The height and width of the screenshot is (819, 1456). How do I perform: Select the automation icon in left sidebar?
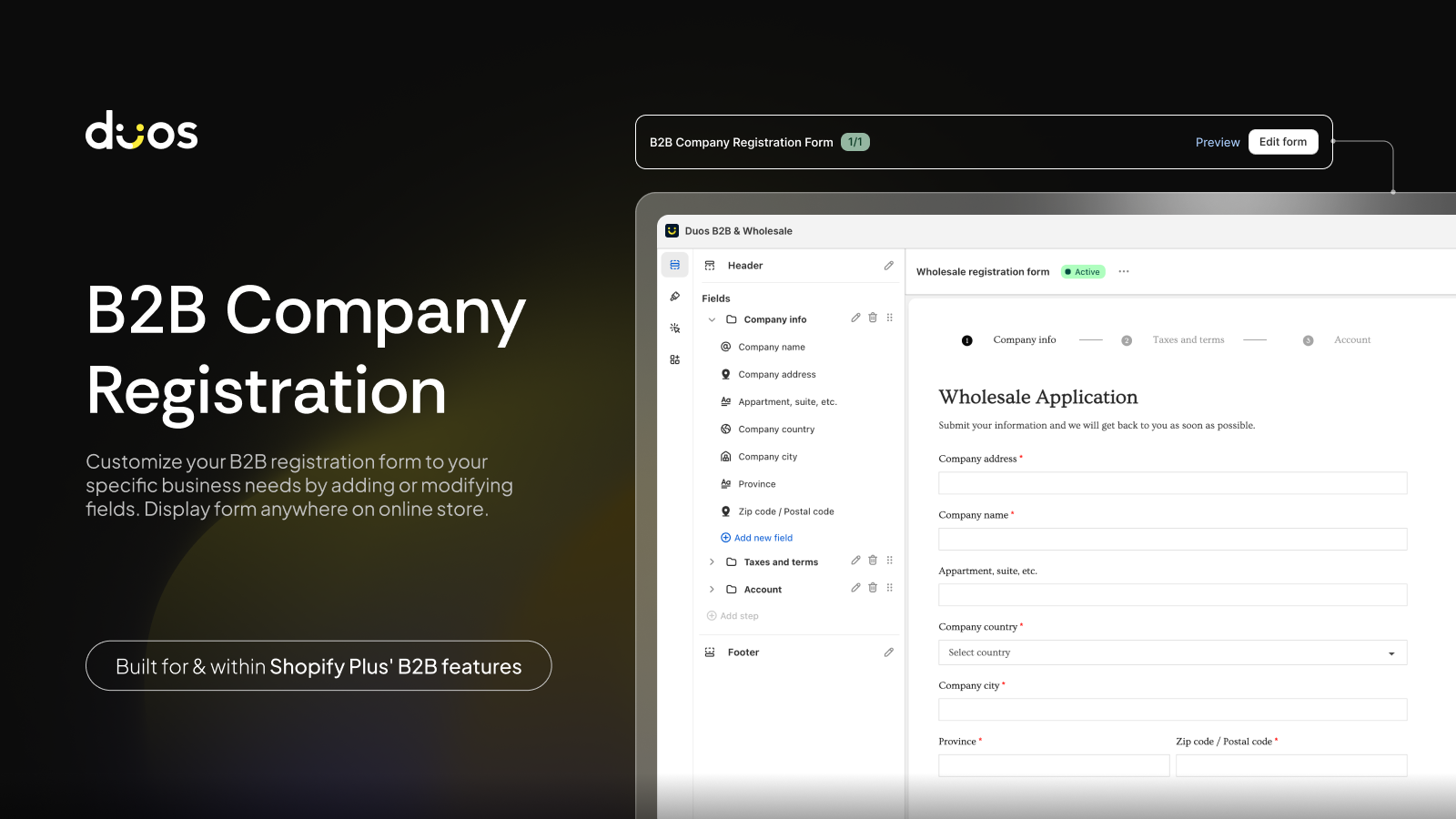tap(674, 328)
